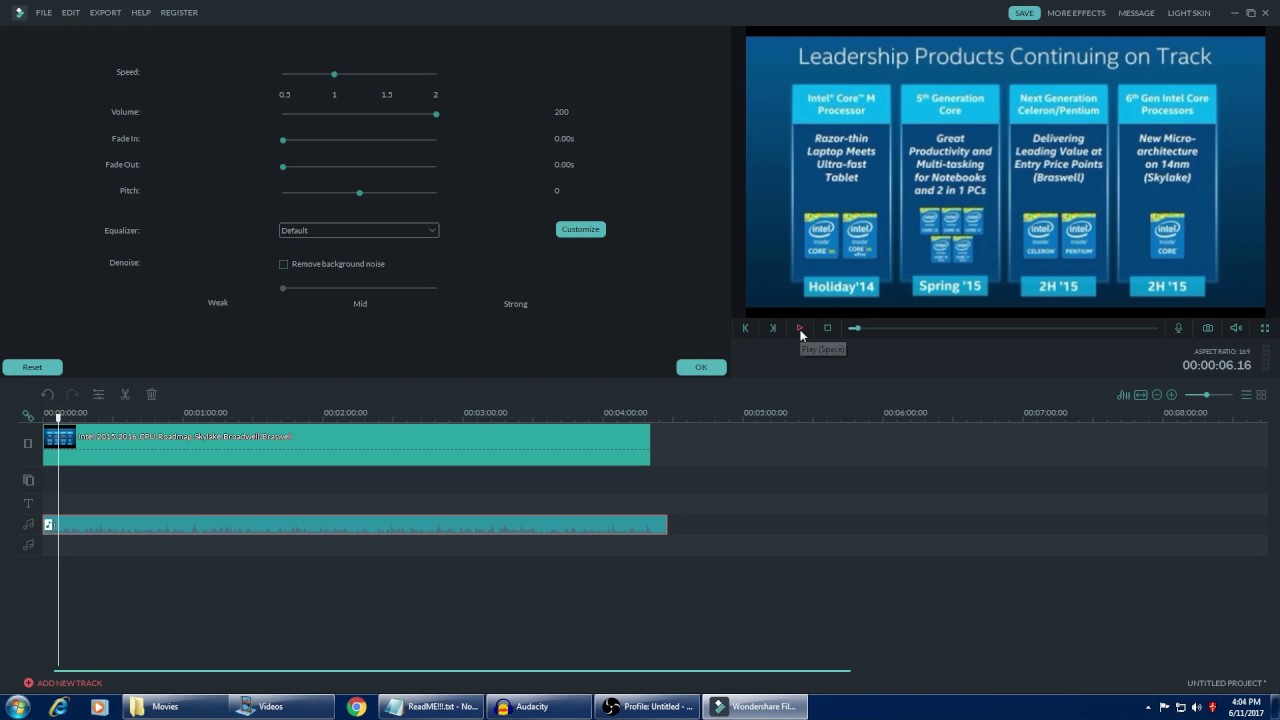
Task: Click the timeline ruler at 00:03:00:00
Action: (x=485, y=413)
